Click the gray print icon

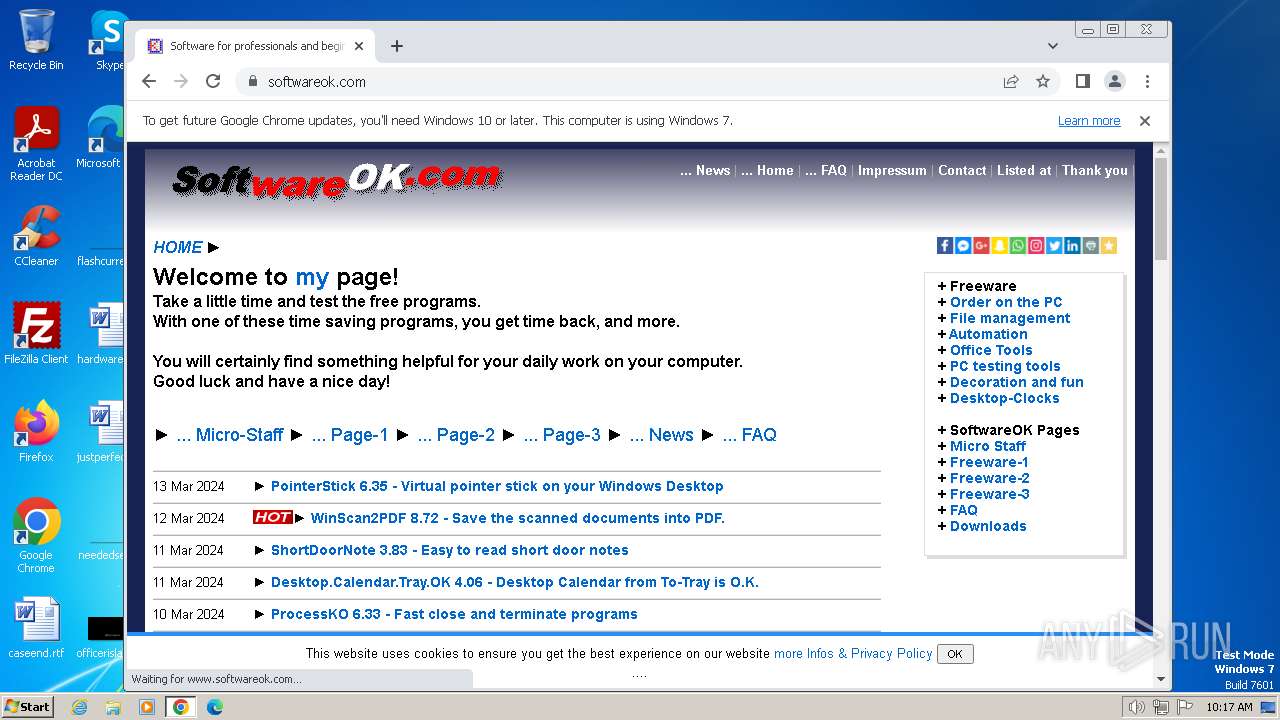[x=1090, y=245]
